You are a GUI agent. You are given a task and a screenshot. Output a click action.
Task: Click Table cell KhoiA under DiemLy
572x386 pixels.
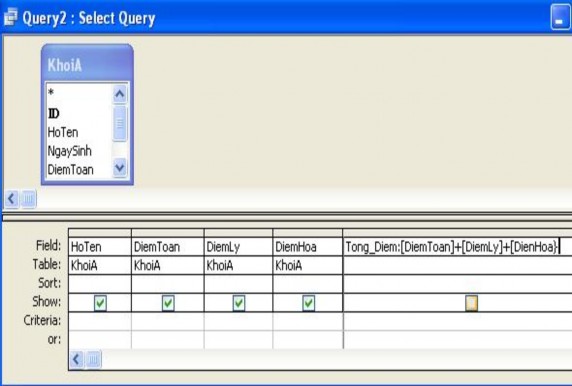239,265
